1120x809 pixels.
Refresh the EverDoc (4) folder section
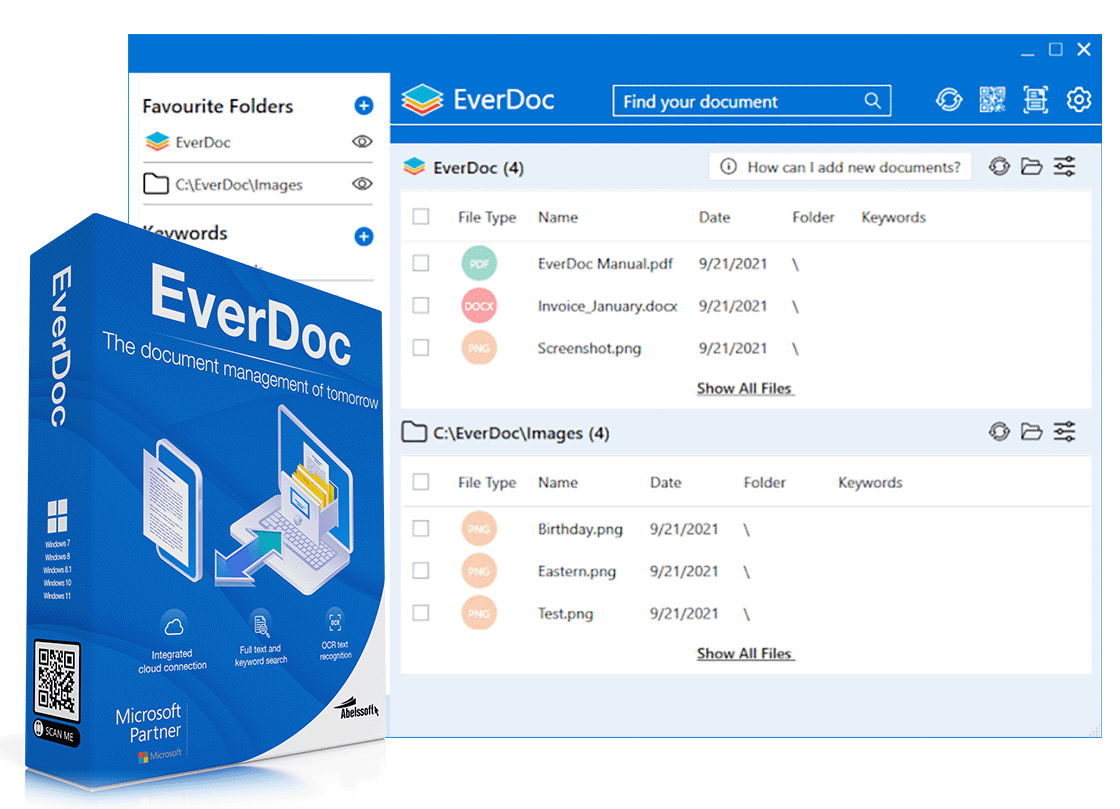click(x=999, y=166)
